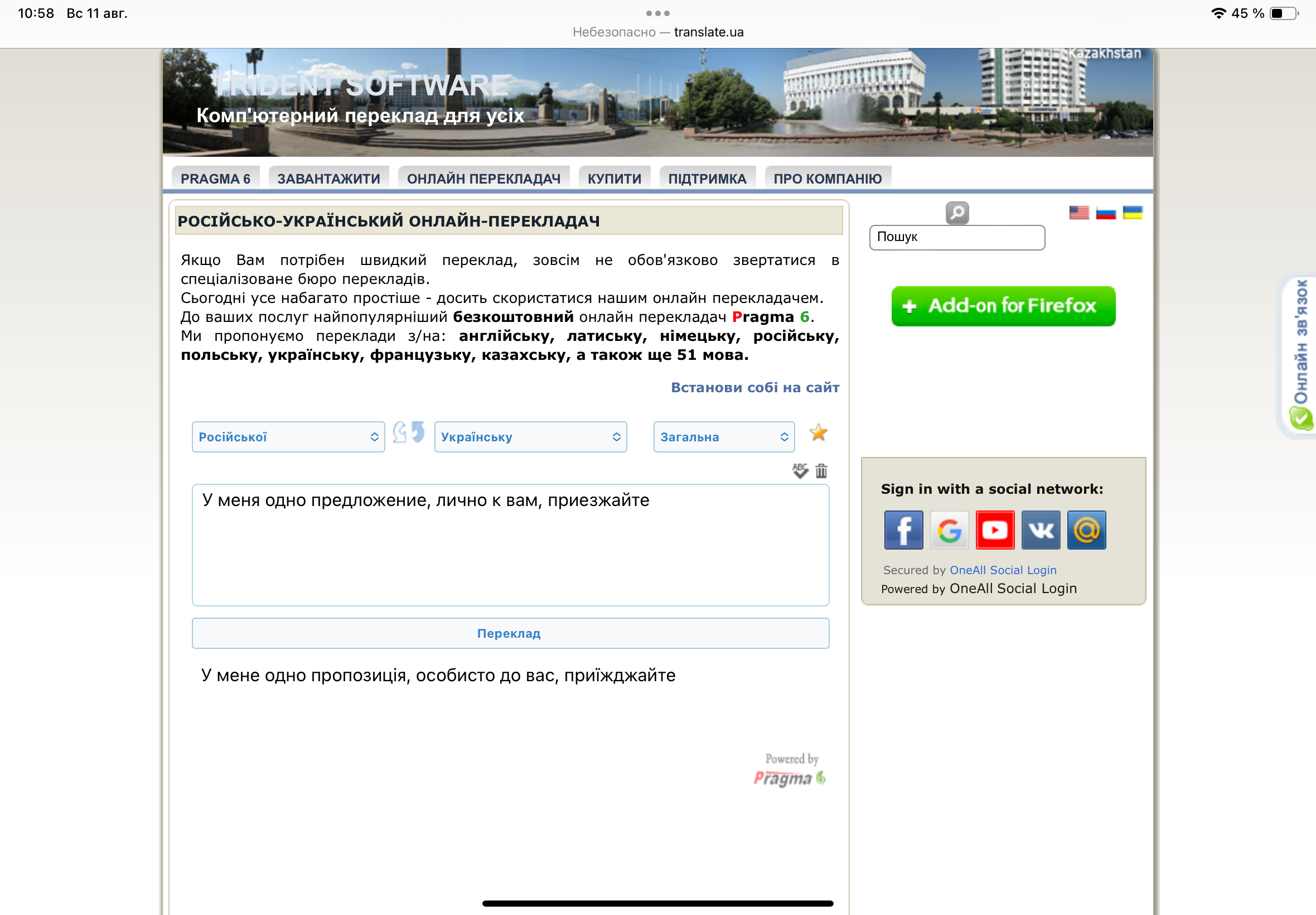Sign in with the YouTube icon

[995, 529]
